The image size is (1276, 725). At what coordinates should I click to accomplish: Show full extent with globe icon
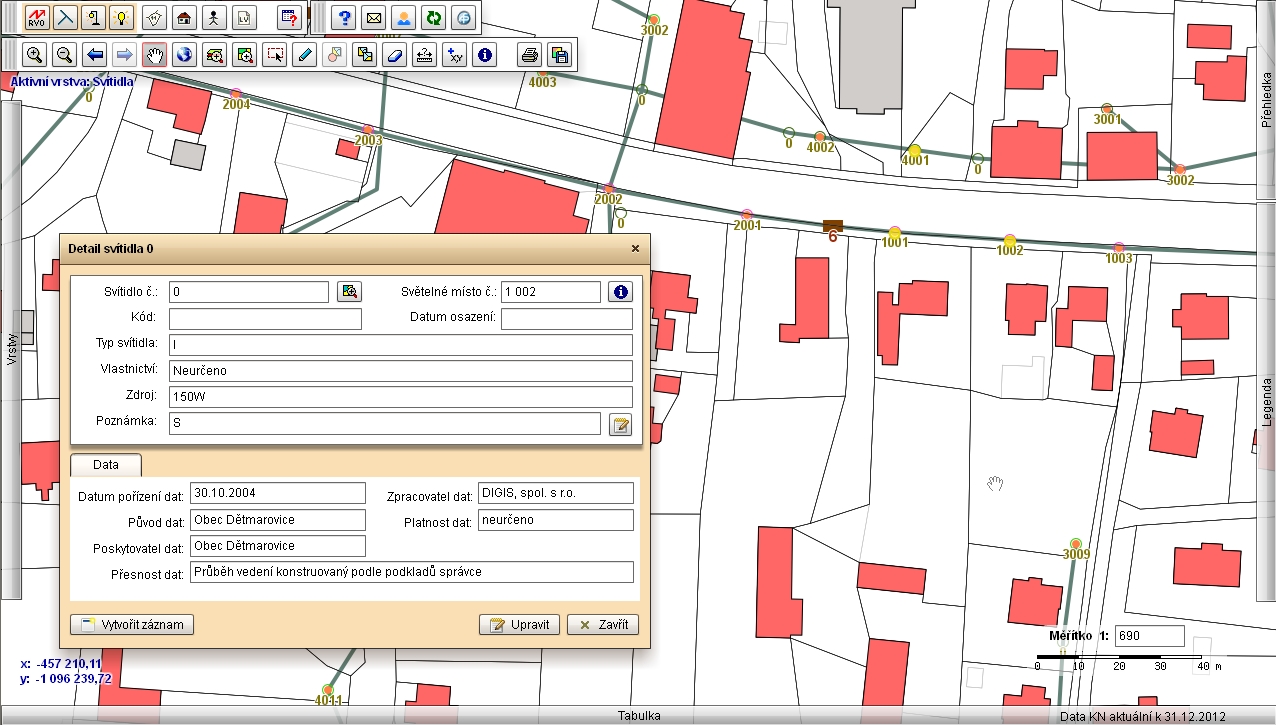(x=183, y=55)
